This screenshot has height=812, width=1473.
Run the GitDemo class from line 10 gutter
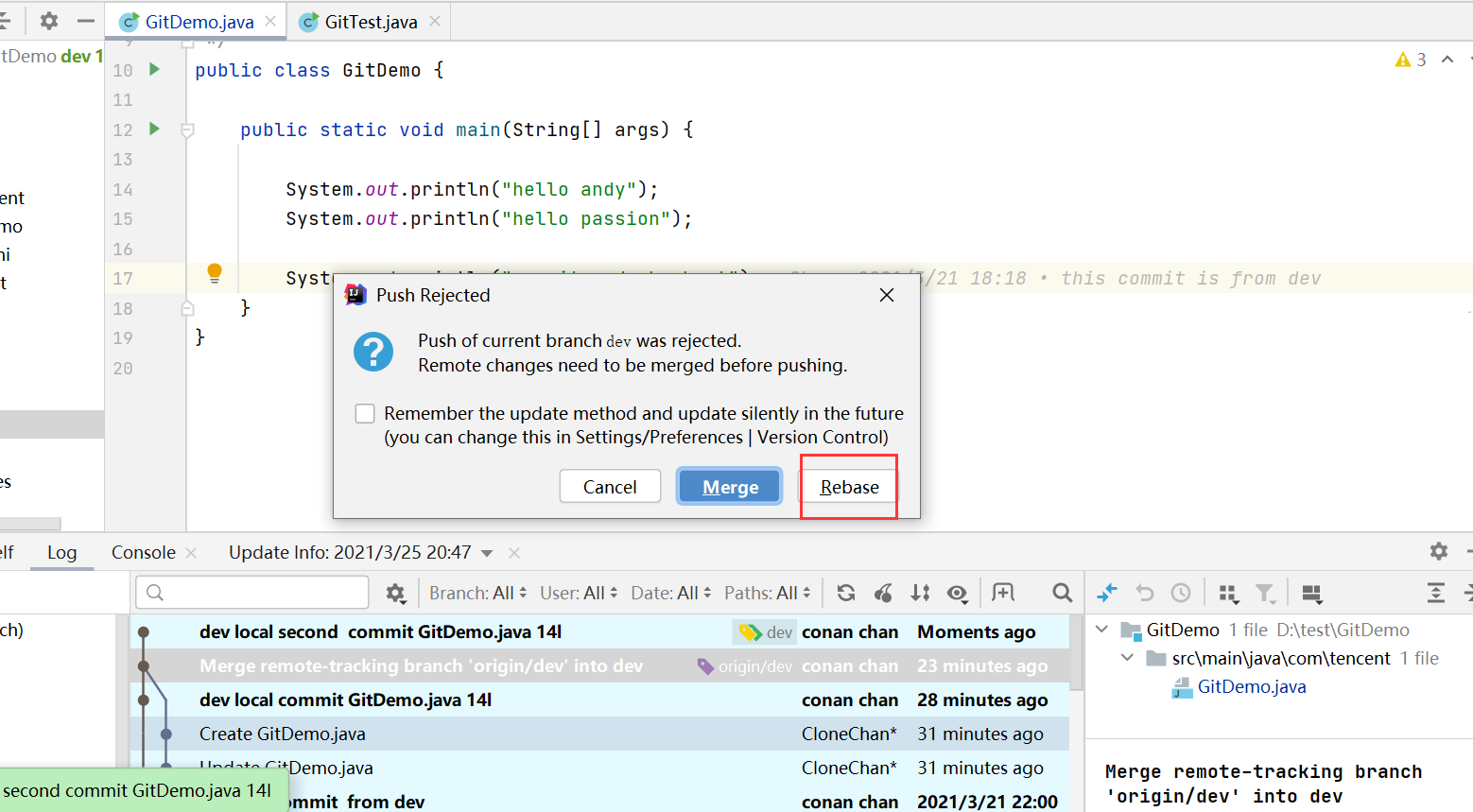pyautogui.click(x=154, y=69)
